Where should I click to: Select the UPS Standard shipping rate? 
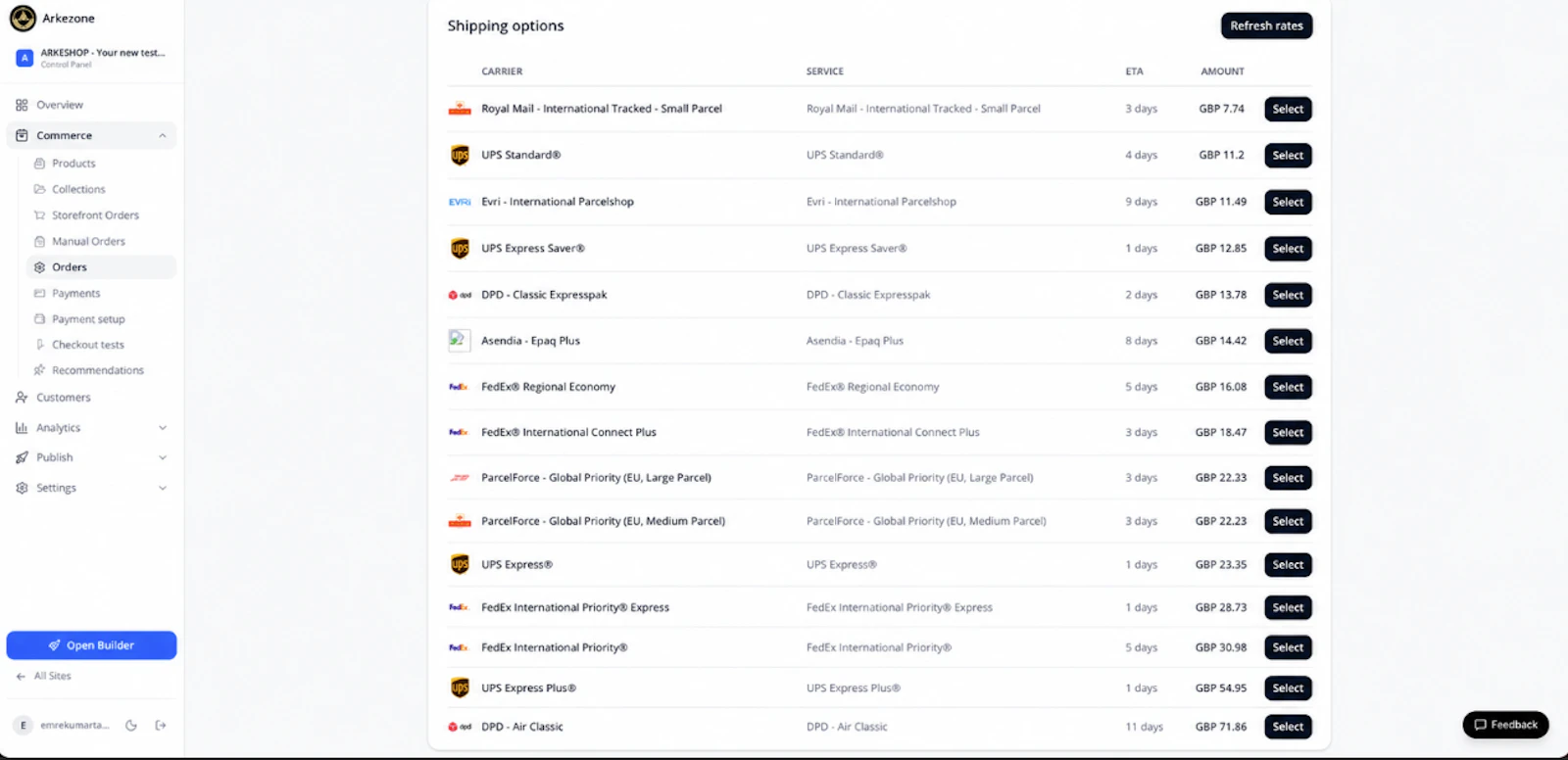click(1288, 155)
